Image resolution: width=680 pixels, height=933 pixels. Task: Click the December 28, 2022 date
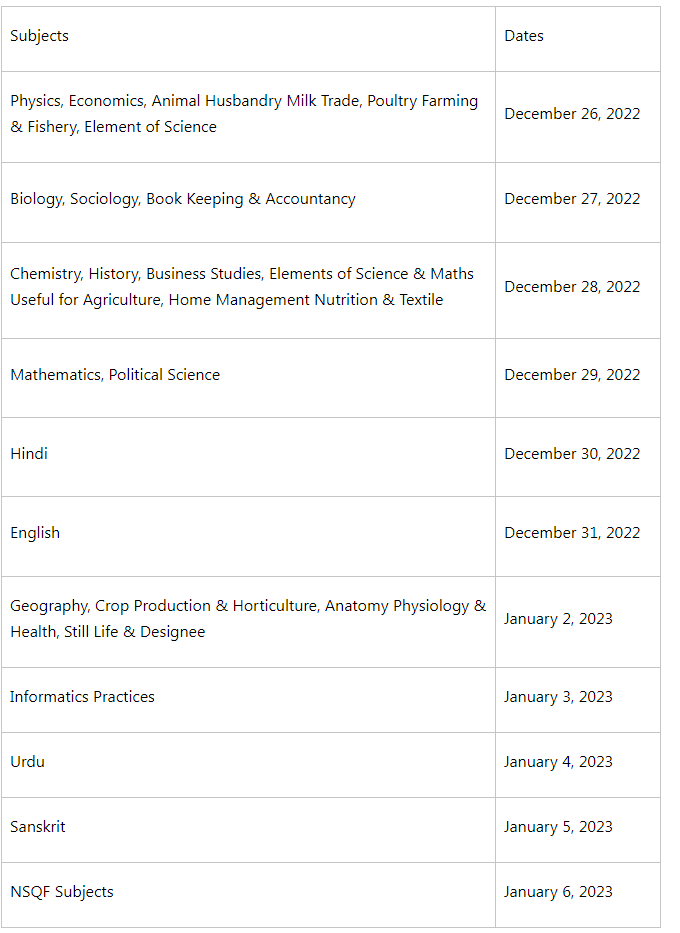coord(572,287)
